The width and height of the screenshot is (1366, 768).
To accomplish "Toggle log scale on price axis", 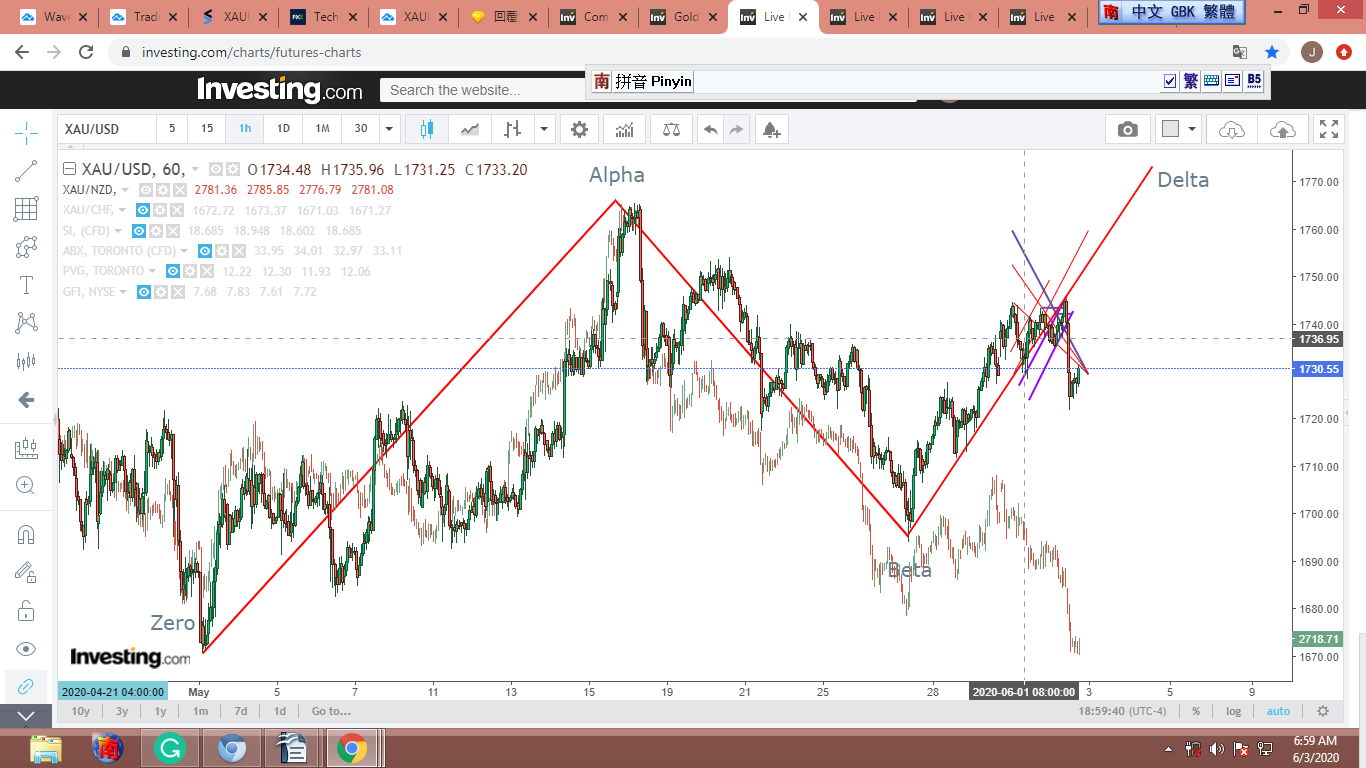I will 1234,711.
